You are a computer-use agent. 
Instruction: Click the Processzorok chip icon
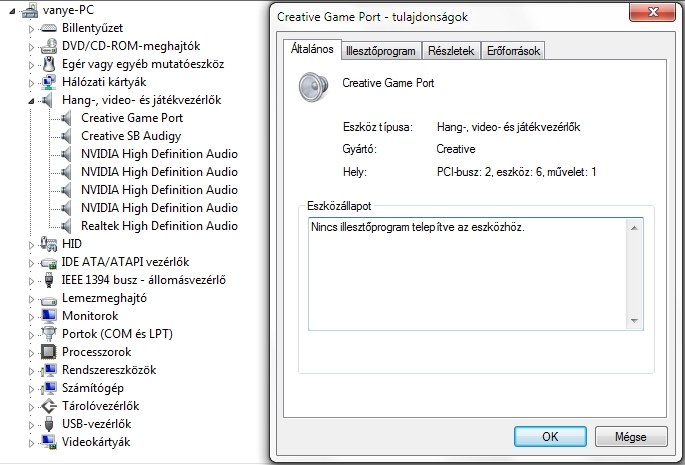[48, 352]
